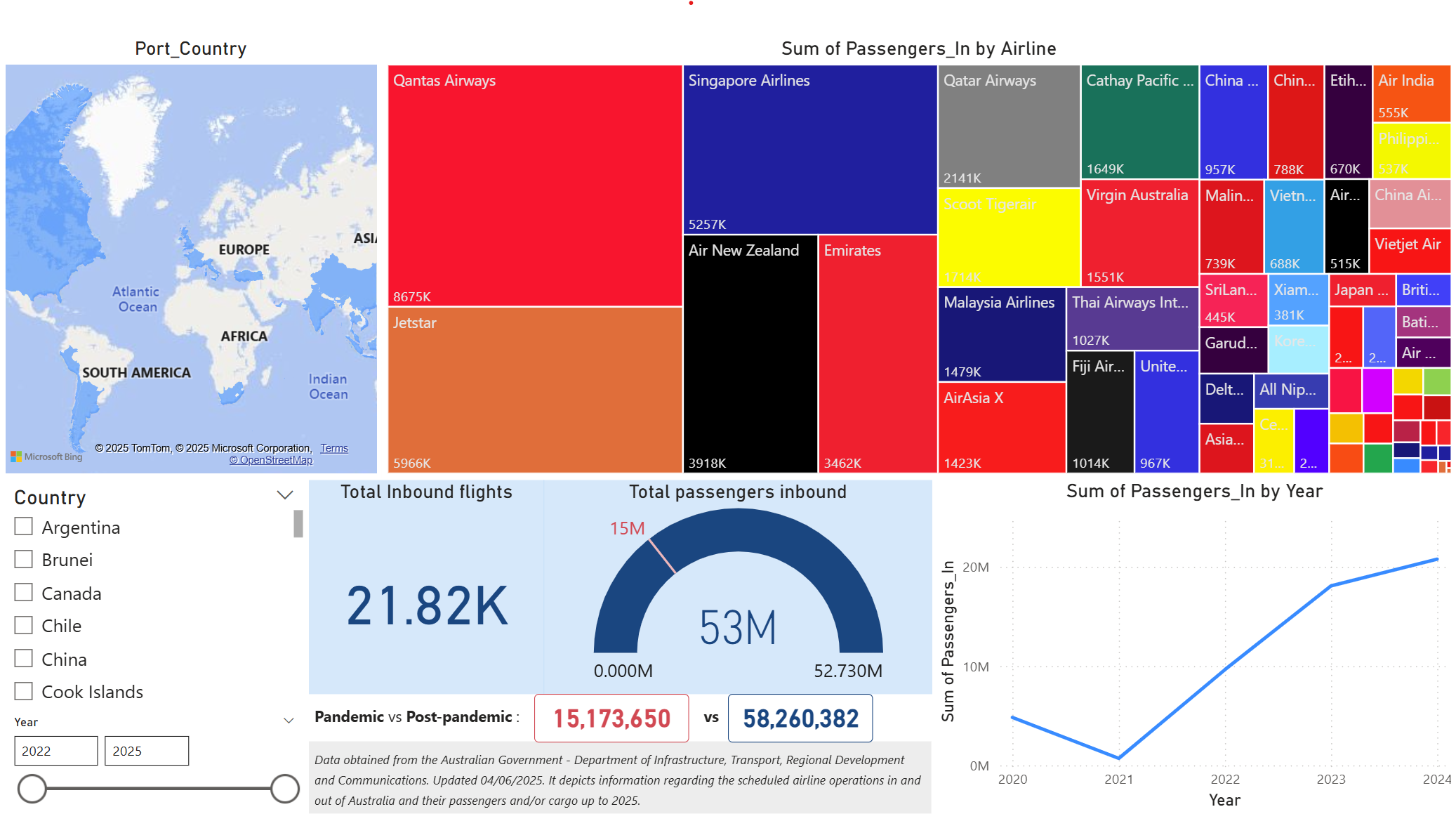Click the Emirates treemap tile
This screenshot has height=814, width=1456.
[878, 354]
